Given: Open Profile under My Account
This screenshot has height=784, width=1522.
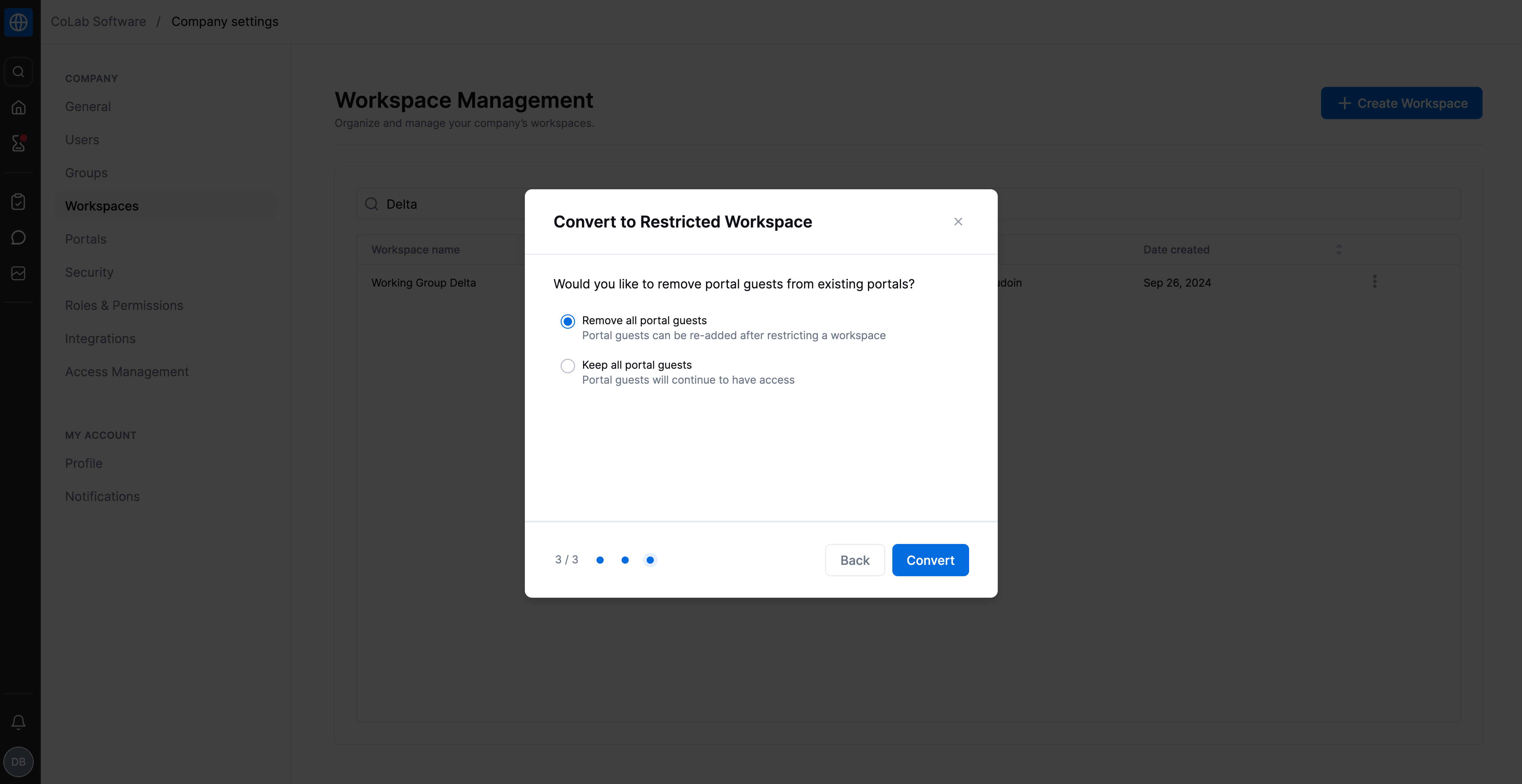Looking at the screenshot, I should click(84, 463).
